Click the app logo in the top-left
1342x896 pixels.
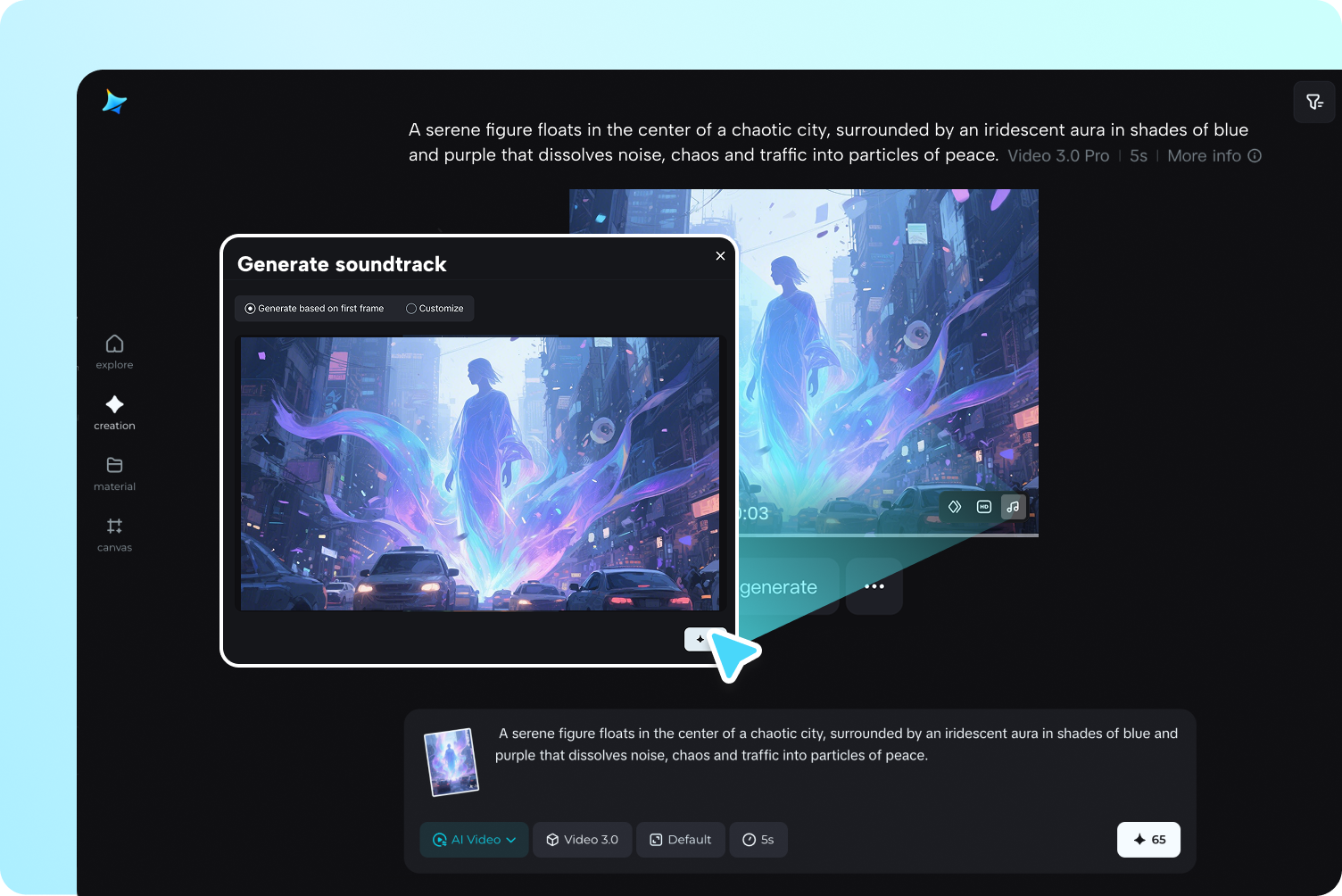pos(114,102)
